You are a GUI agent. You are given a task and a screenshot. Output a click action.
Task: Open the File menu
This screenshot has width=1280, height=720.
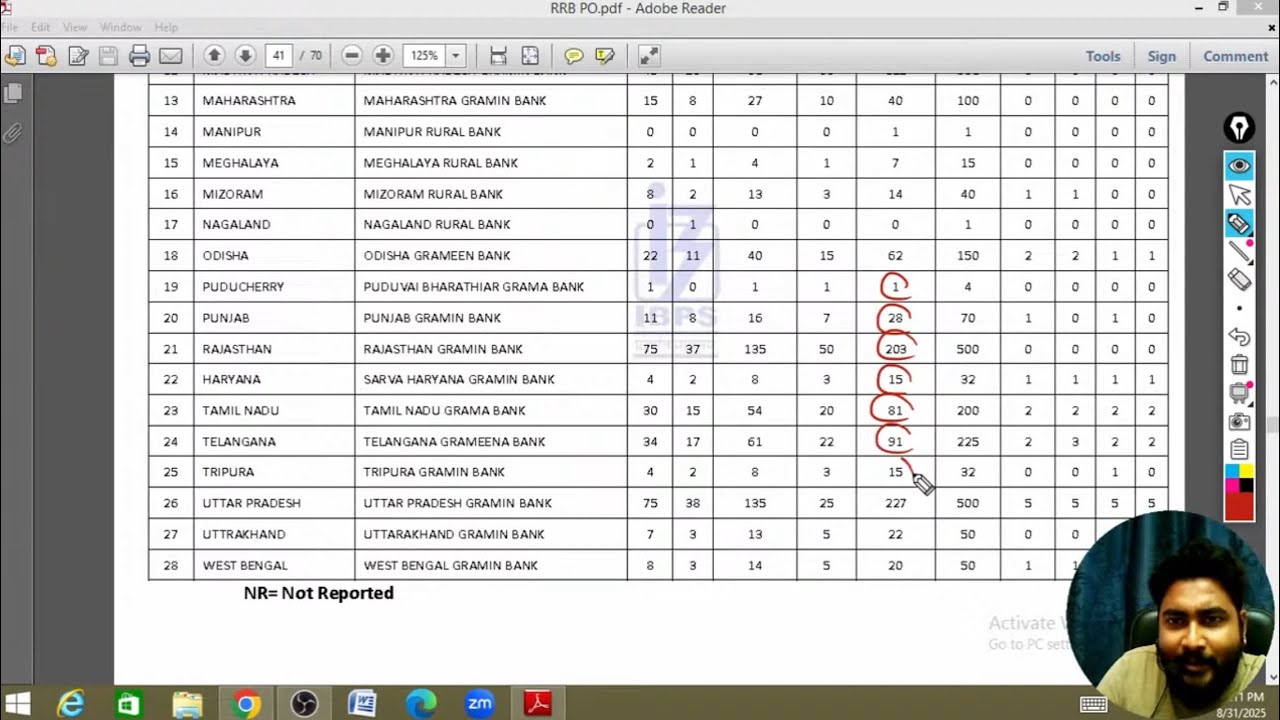point(9,27)
